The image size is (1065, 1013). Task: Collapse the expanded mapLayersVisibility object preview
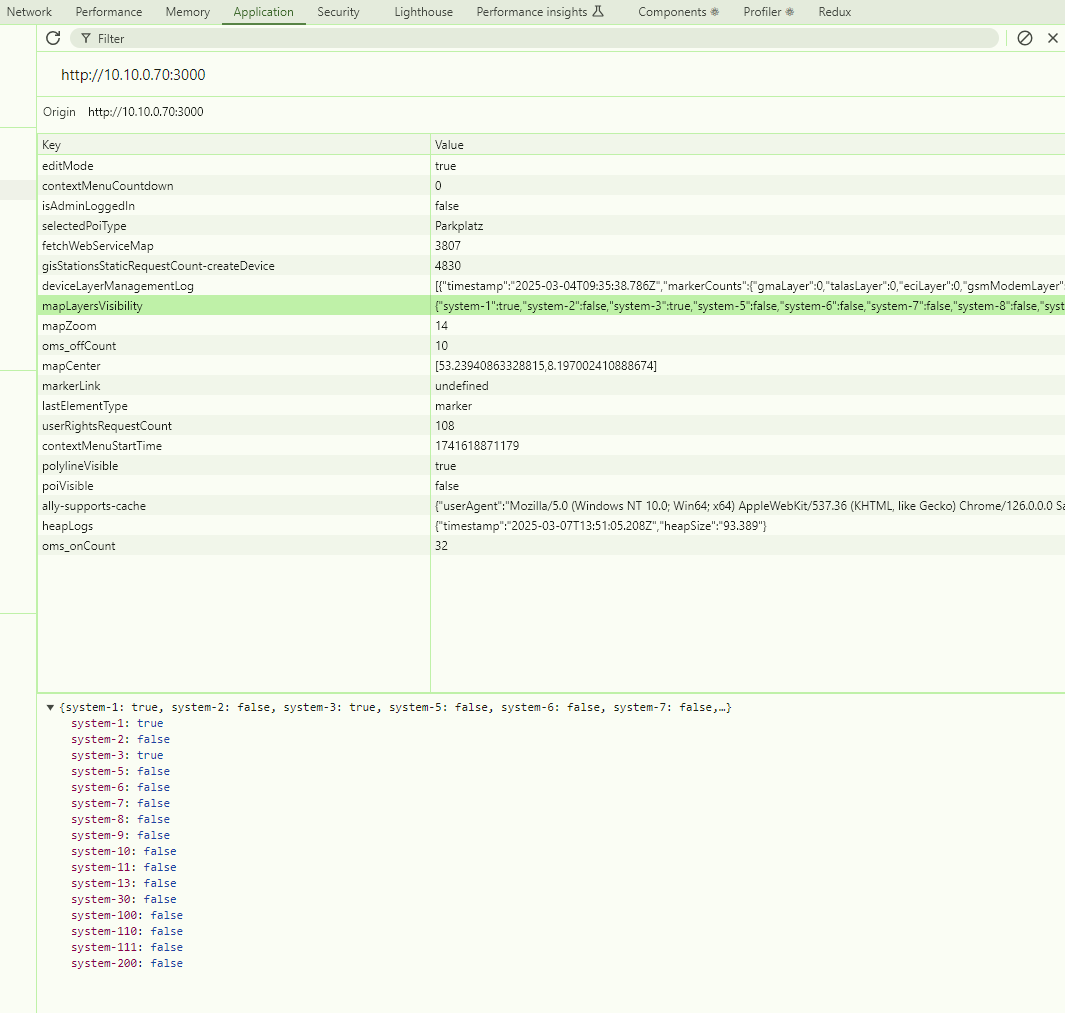(x=50, y=707)
